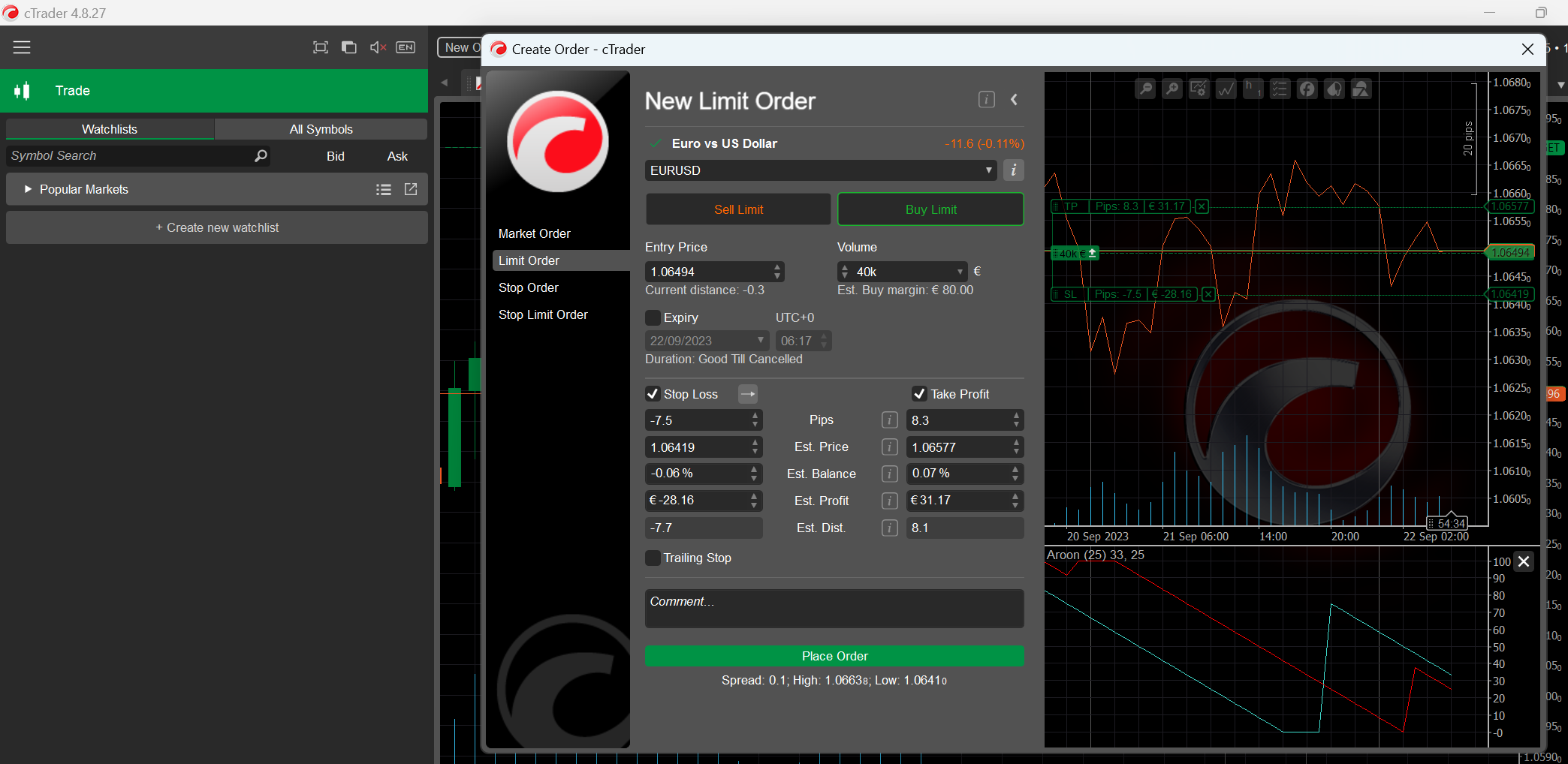This screenshot has width=1568, height=764.
Task: Adjust expiry time 06:17 stepper
Action: (824, 341)
